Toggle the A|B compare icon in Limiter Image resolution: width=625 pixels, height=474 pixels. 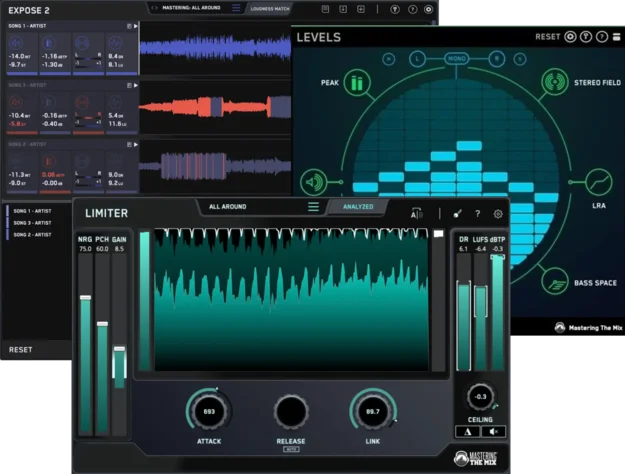click(416, 214)
